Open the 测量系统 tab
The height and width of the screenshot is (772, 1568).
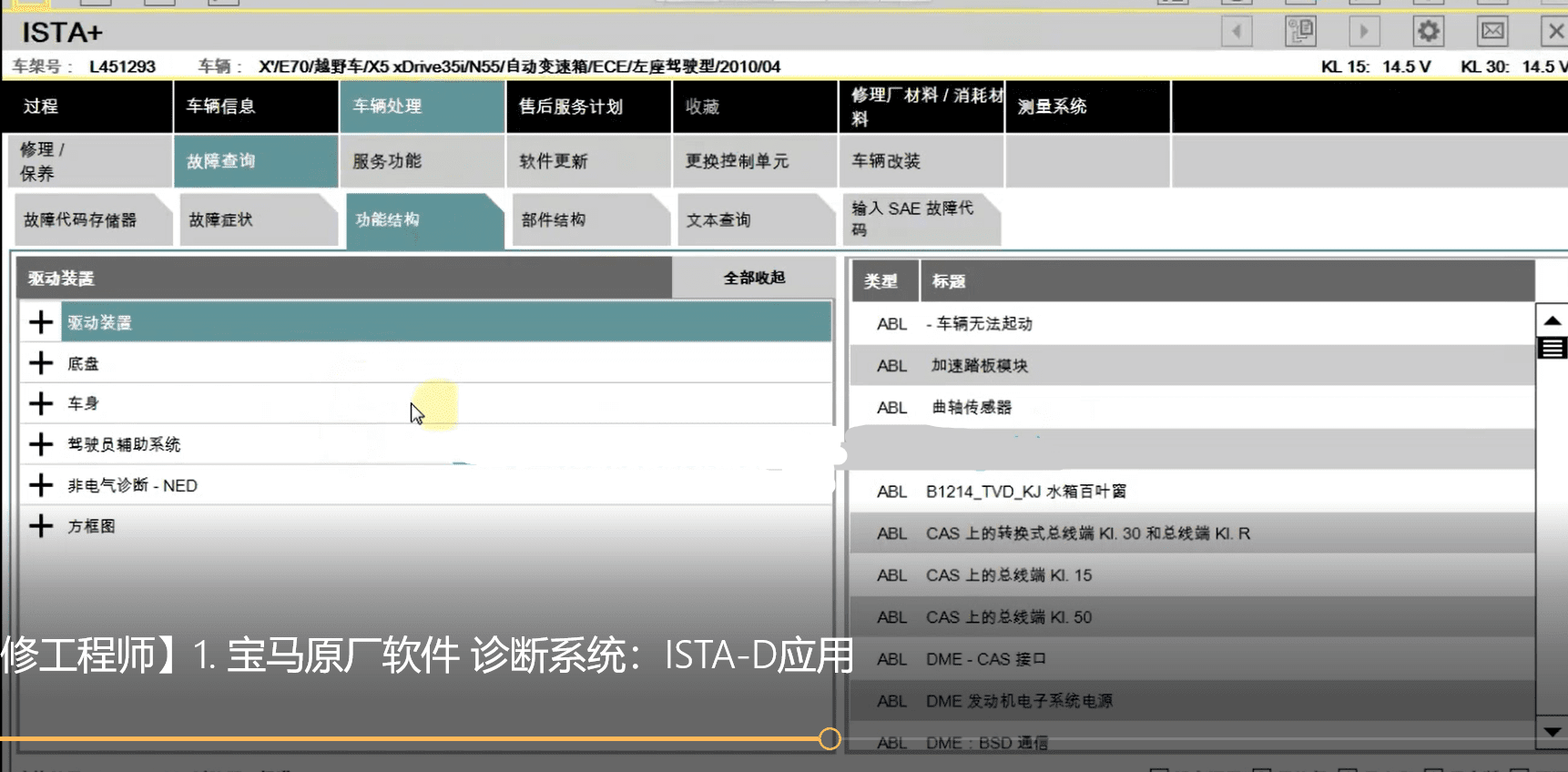click(1088, 107)
